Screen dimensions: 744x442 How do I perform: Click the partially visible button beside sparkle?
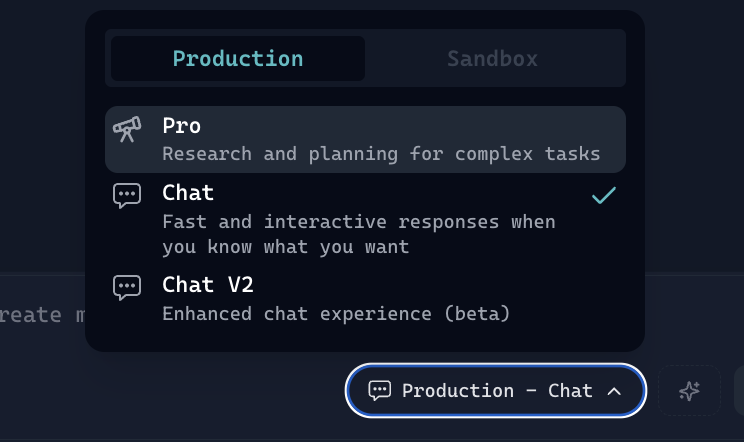pos(739,391)
